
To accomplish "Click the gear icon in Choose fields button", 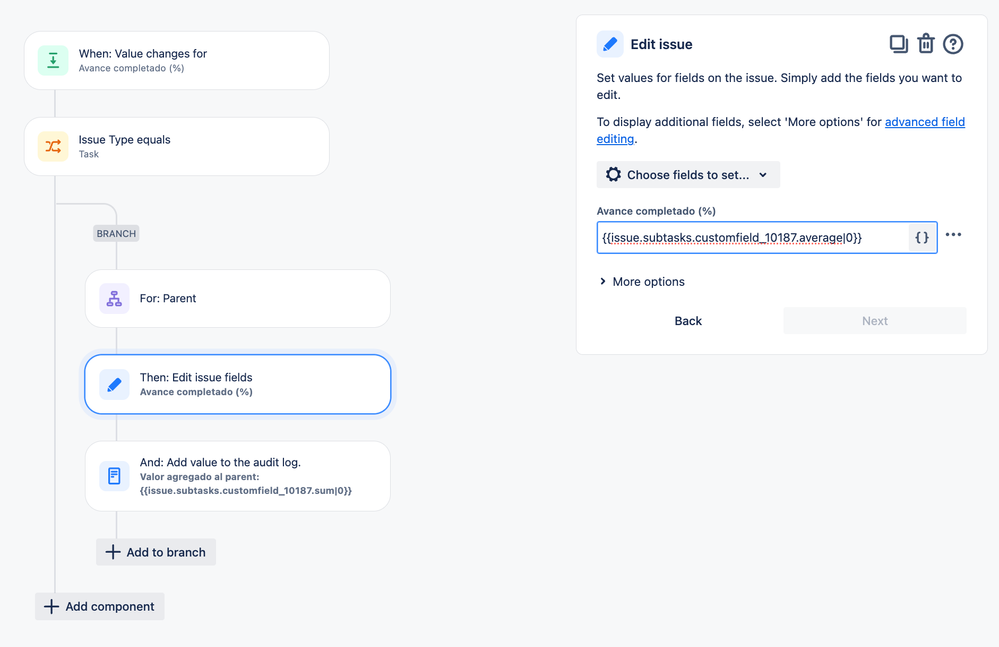I will [613, 174].
